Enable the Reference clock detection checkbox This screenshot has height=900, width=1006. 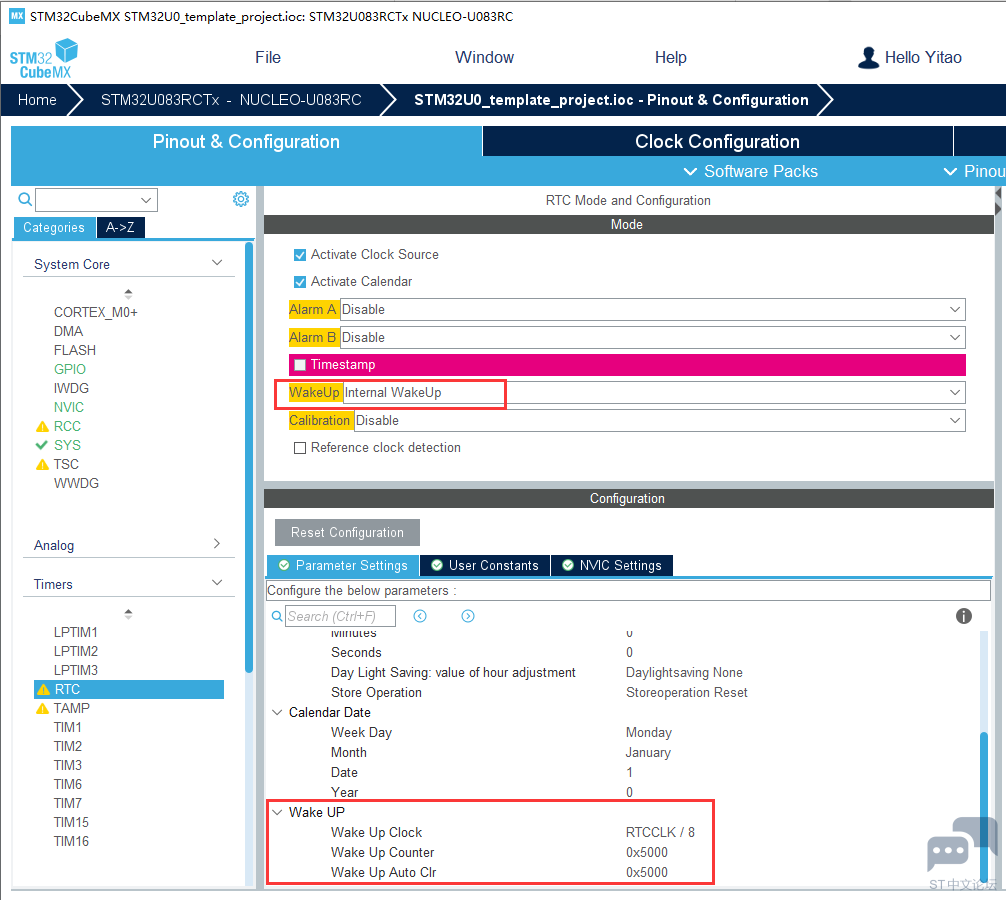coord(300,448)
